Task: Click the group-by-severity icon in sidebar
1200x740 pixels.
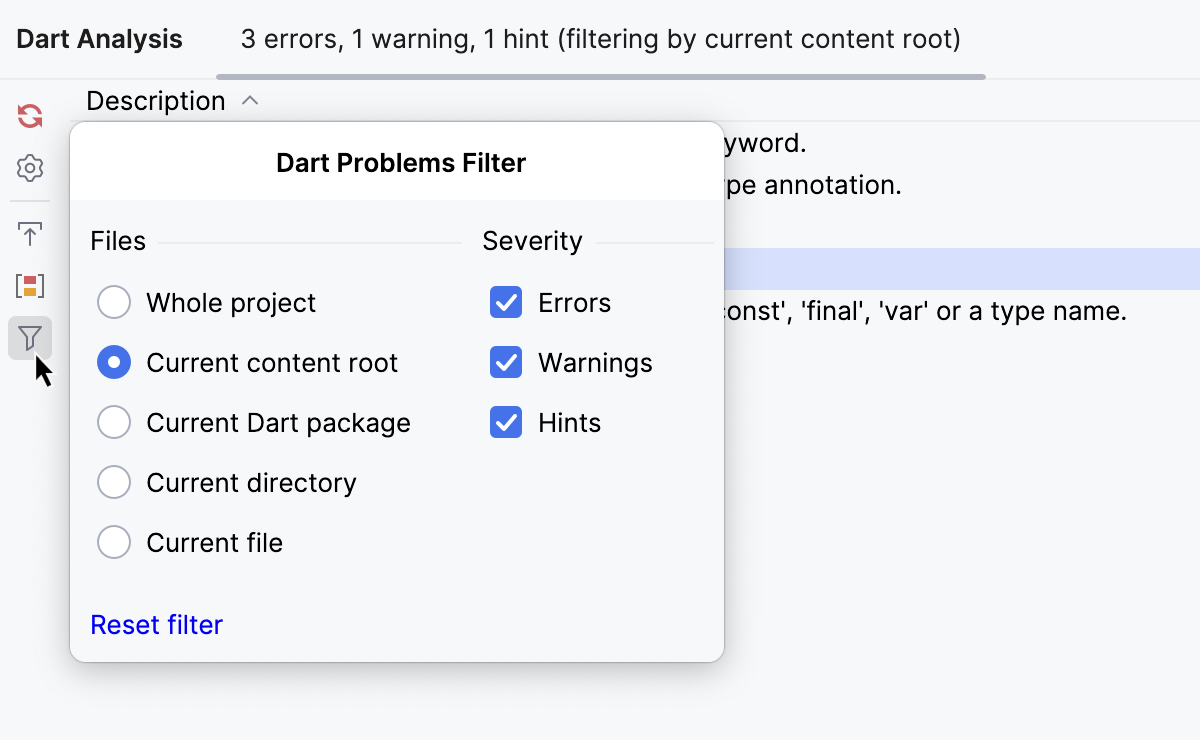Action: pyautogui.click(x=29, y=285)
